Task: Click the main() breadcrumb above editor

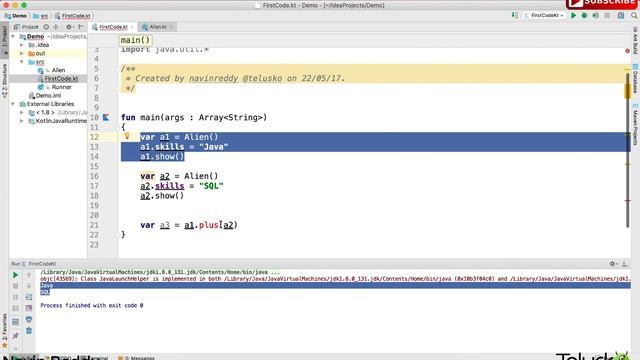Action: point(136,40)
